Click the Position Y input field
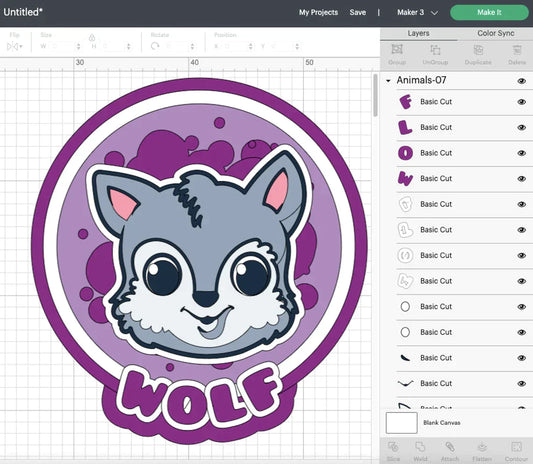Image resolution: width=533 pixels, height=464 pixels. pos(281,46)
